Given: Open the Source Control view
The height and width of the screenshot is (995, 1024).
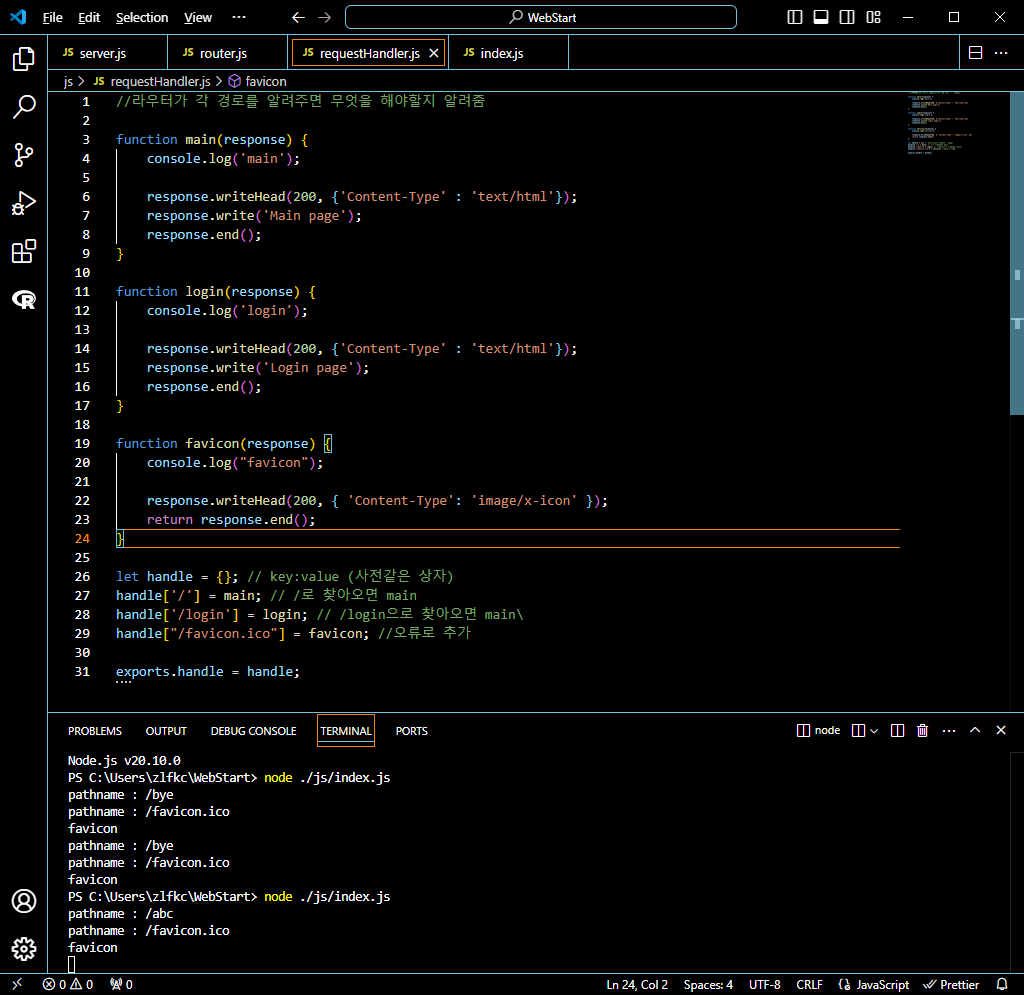Looking at the screenshot, I should tap(24, 155).
